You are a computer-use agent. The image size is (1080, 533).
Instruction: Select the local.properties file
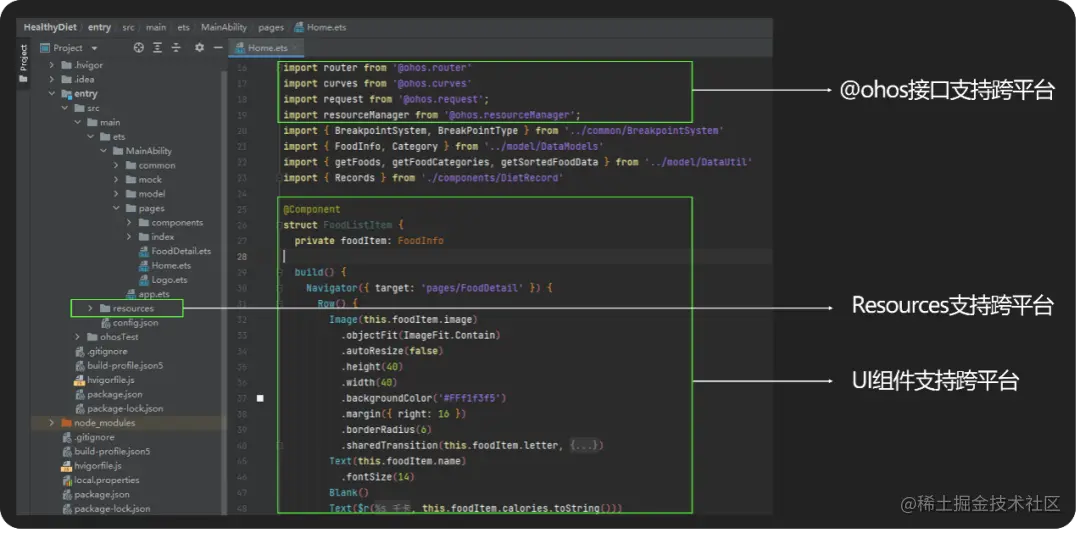107,480
